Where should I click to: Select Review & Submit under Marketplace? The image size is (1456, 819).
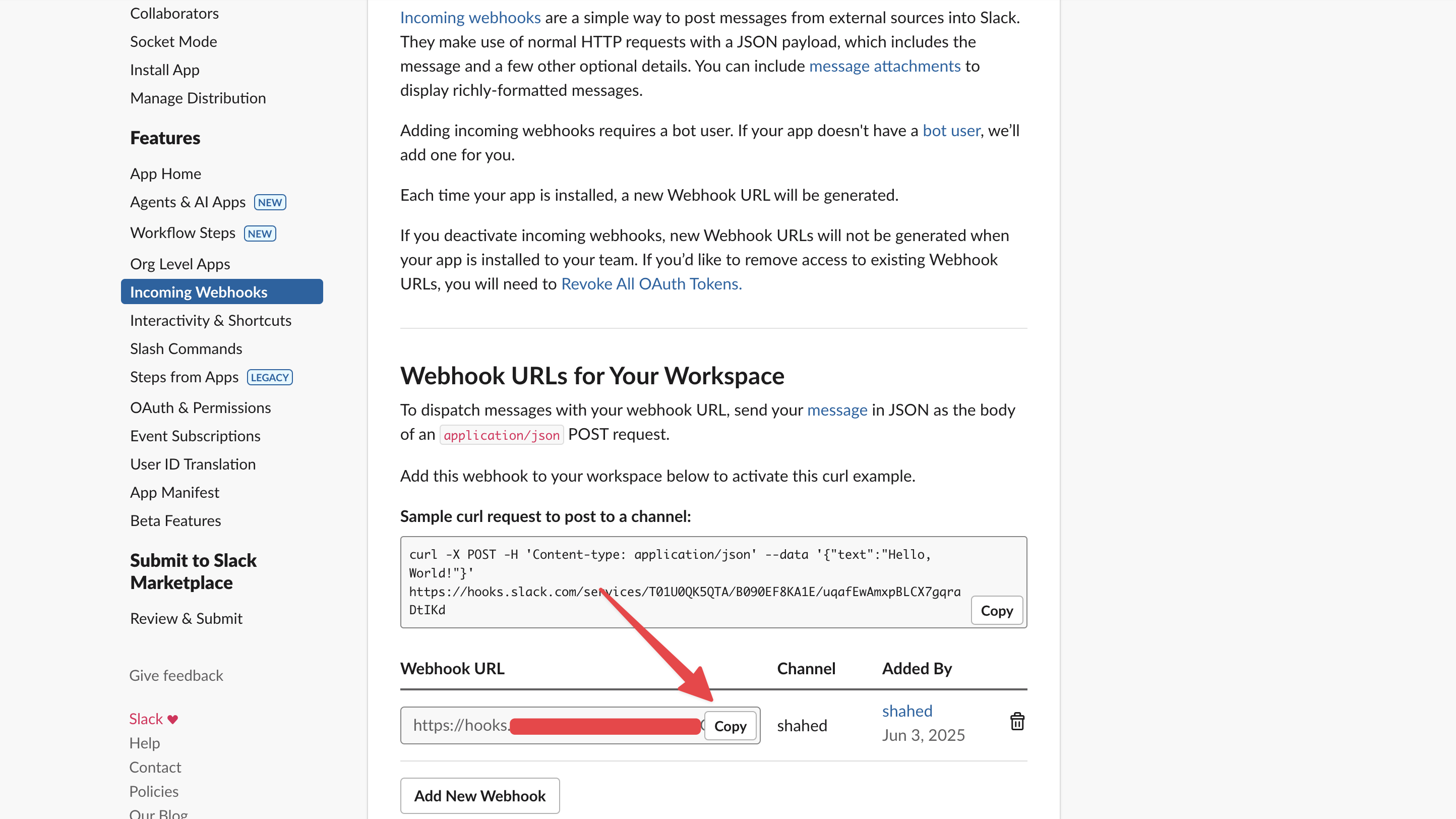pyautogui.click(x=186, y=618)
